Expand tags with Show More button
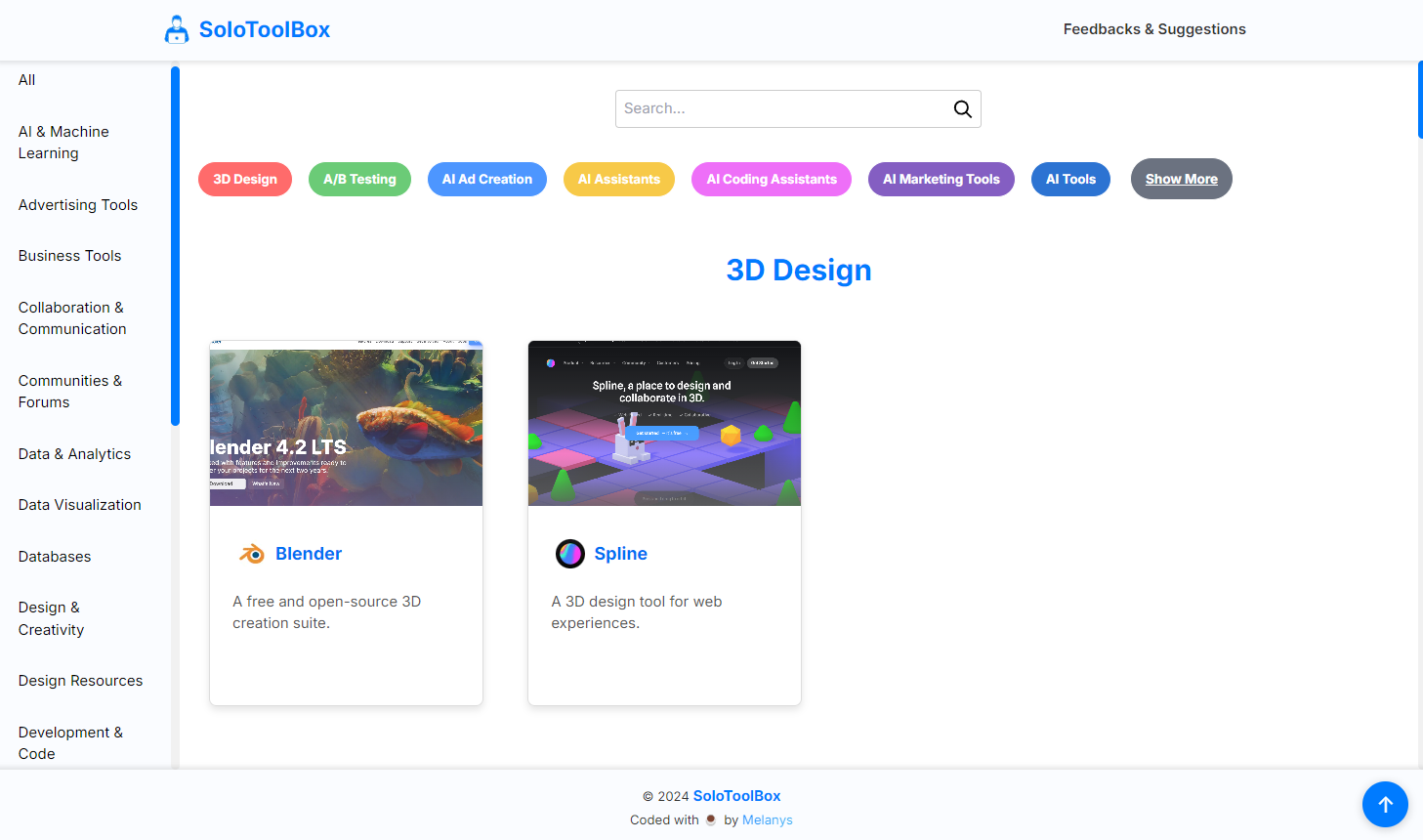 [x=1182, y=179]
